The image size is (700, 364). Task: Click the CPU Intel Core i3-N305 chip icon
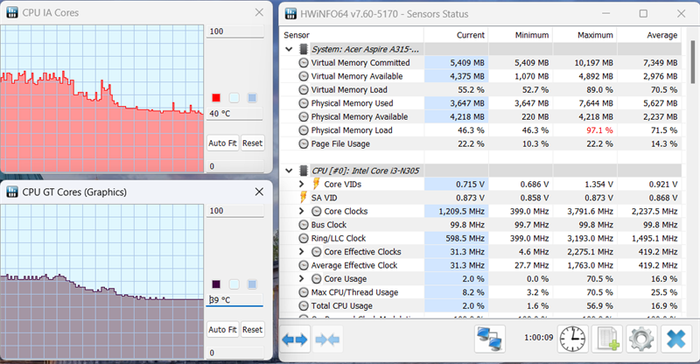pos(304,171)
